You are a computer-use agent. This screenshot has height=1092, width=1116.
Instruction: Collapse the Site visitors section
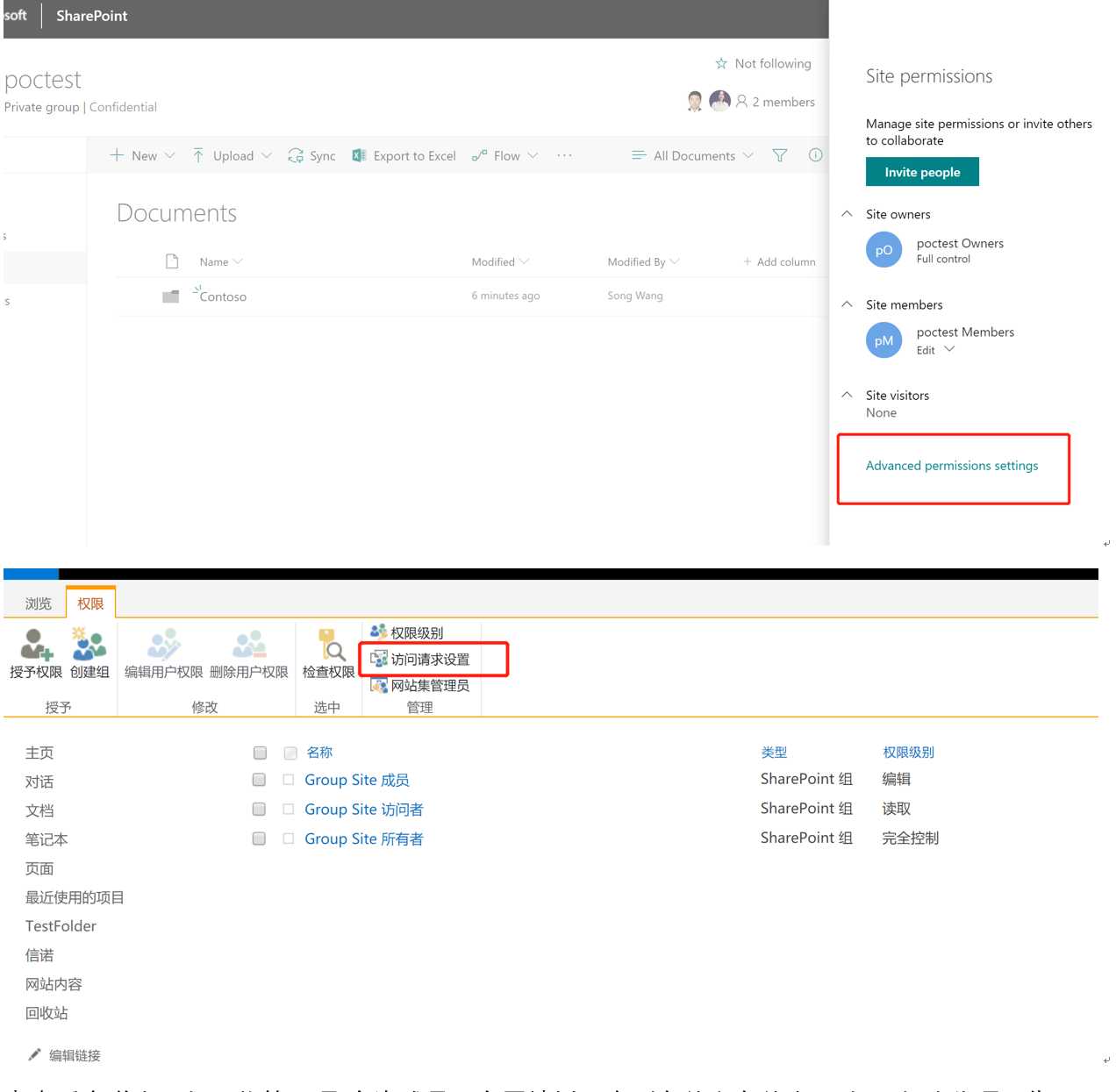pyautogui.click(x=847, y=395)
